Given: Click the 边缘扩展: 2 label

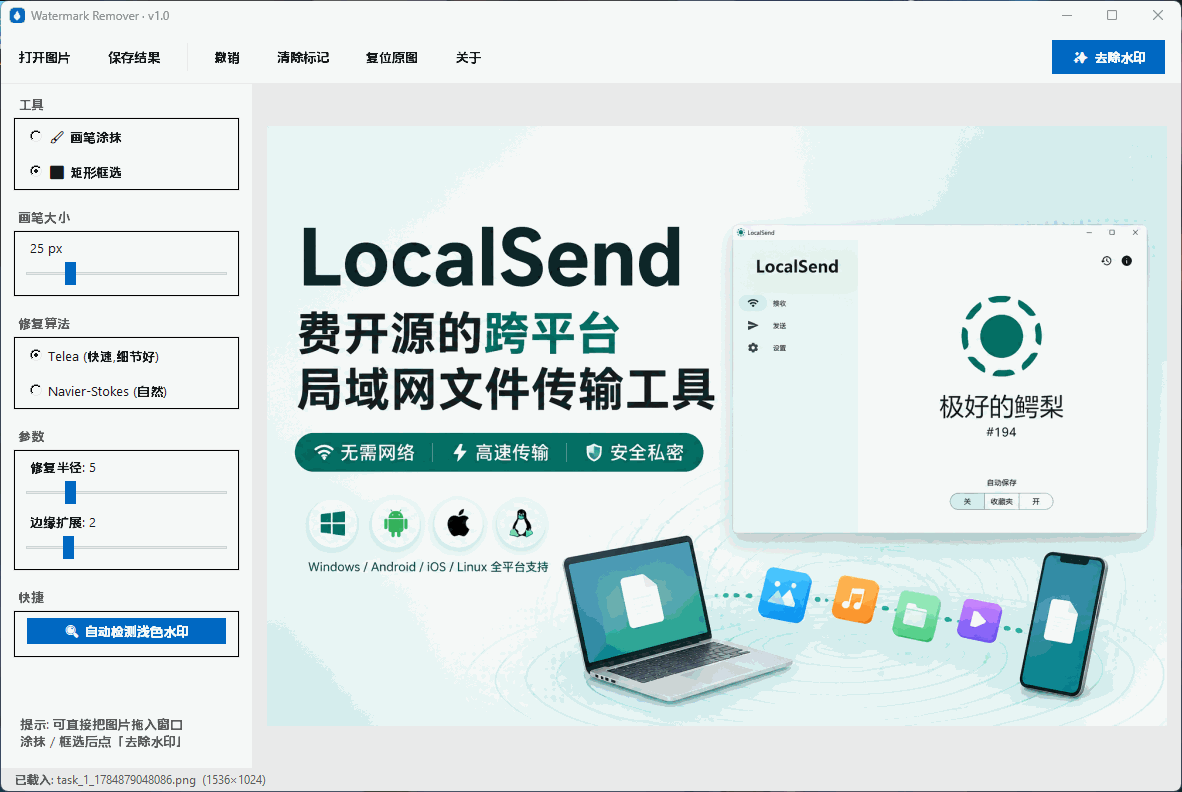Looking at the screenshot, I should click(63, 523).
